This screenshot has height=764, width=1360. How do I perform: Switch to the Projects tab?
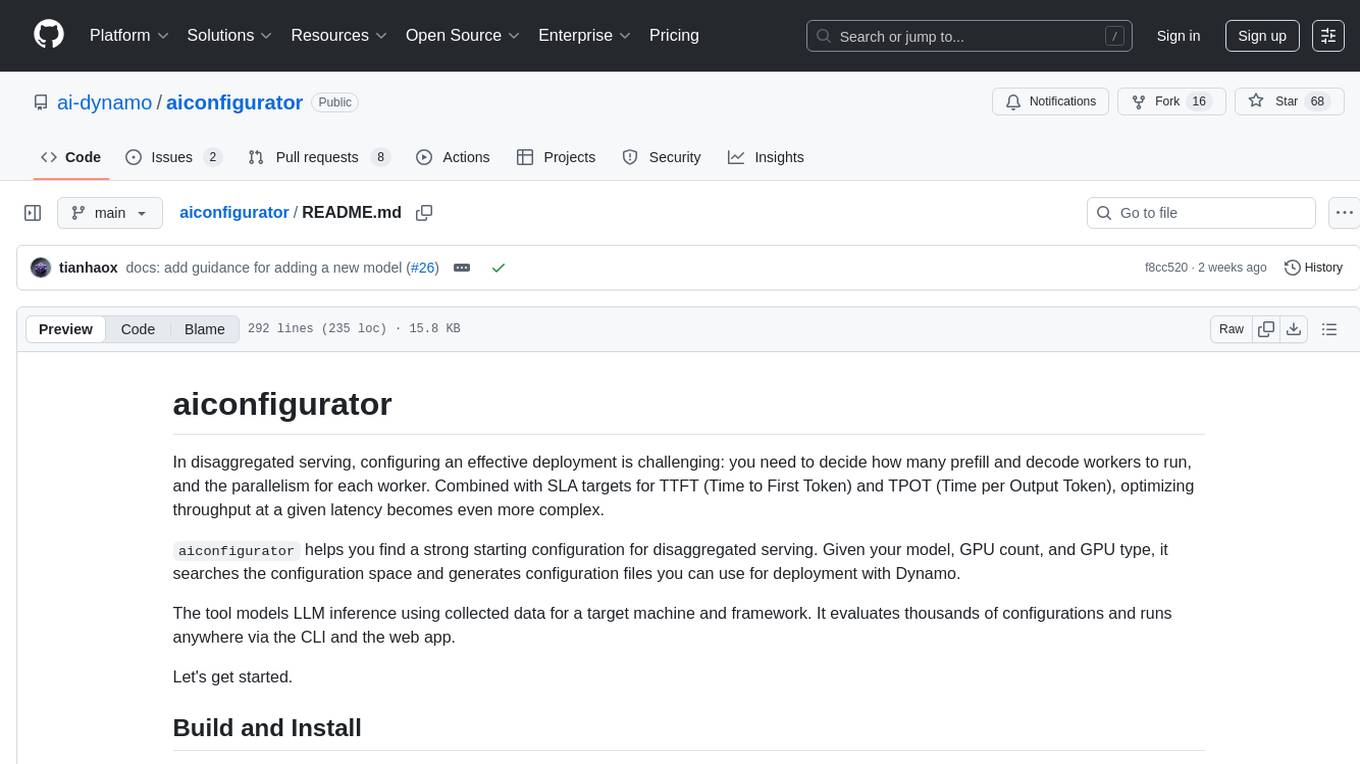tap(555, 157)
